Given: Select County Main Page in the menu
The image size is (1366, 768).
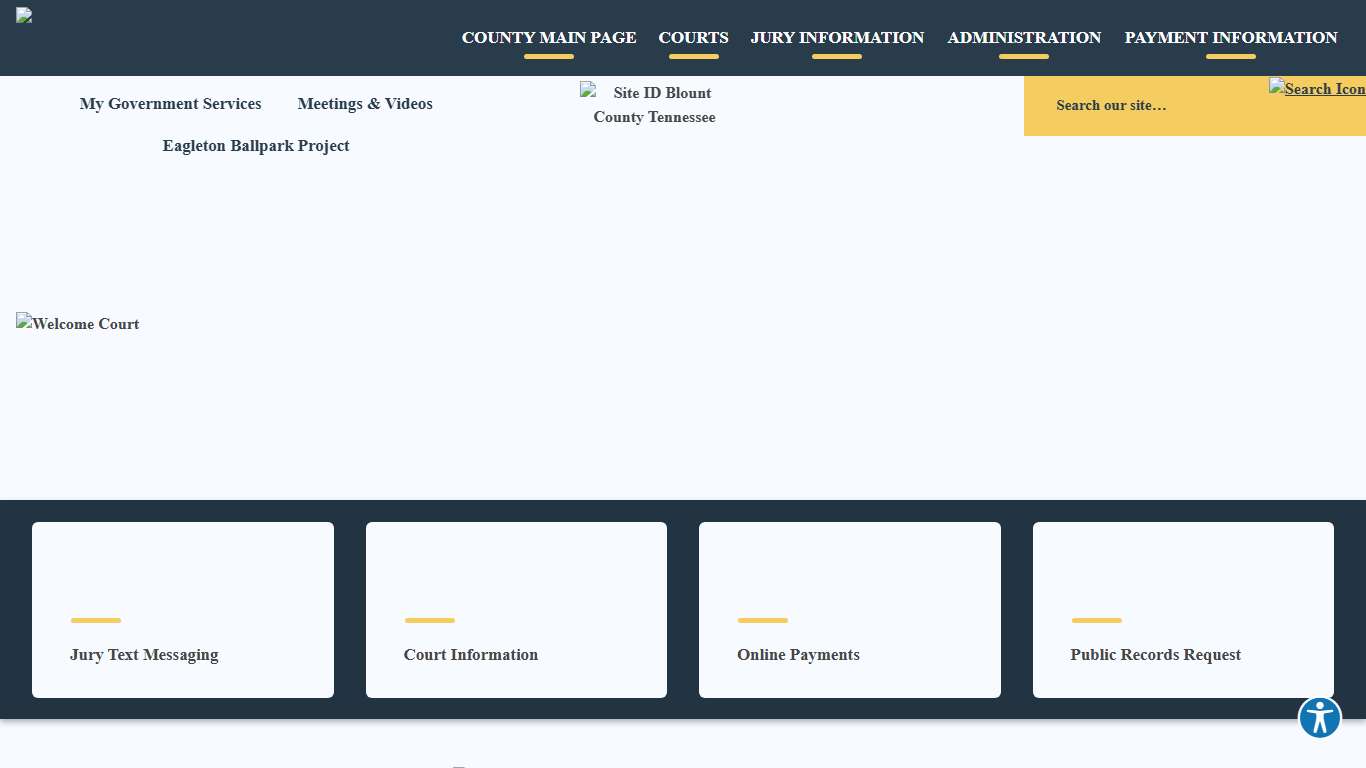Looking at the screenshot, I should 549,38.
